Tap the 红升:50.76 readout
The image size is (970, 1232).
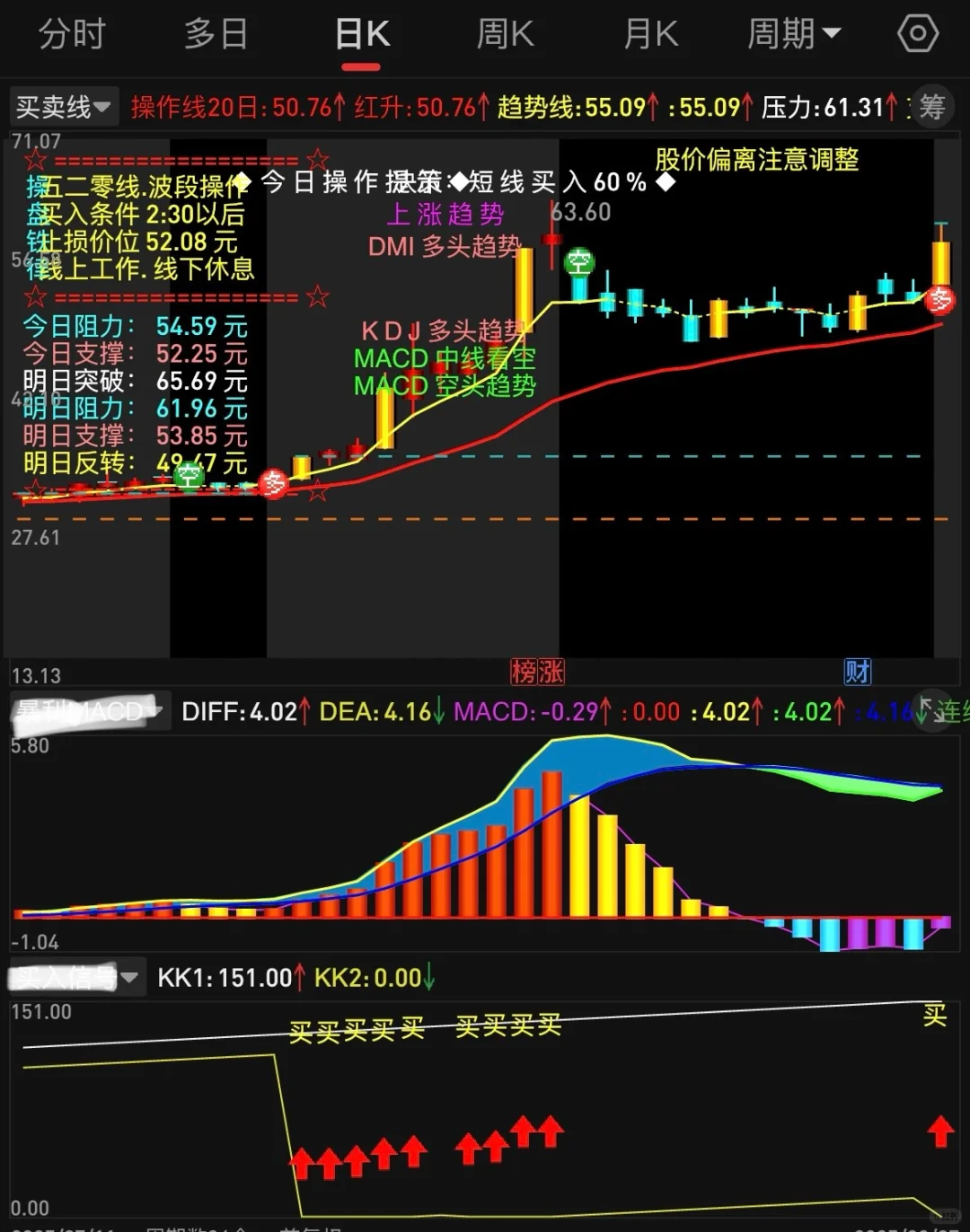pyautogui.click(x=421, y=108)
